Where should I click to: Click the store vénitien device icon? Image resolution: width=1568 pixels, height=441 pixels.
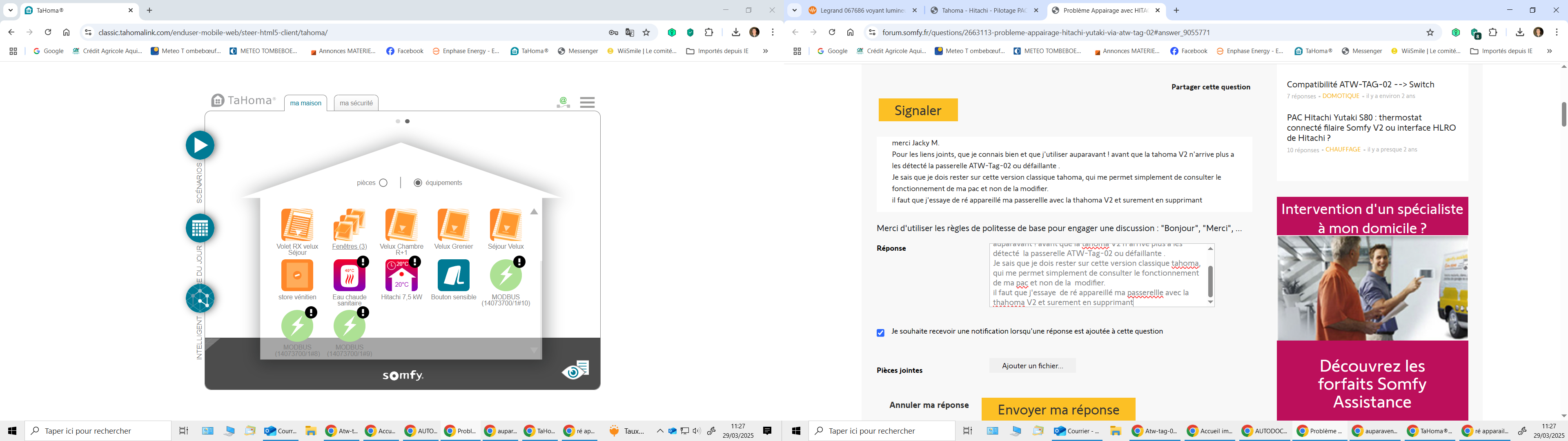[x=297, y=275]
